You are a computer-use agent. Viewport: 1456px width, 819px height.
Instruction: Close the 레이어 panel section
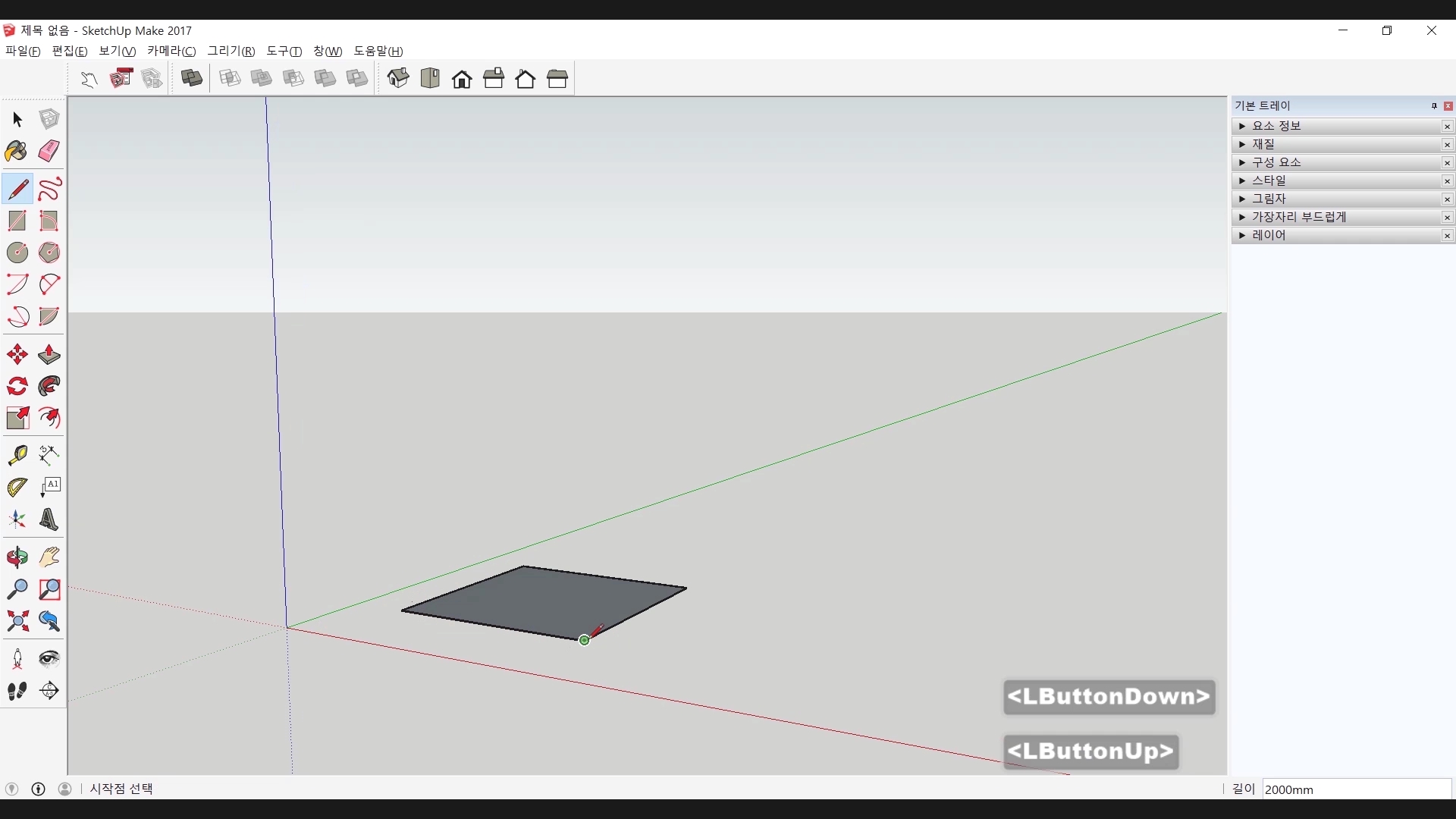(x=1447, y=236)
